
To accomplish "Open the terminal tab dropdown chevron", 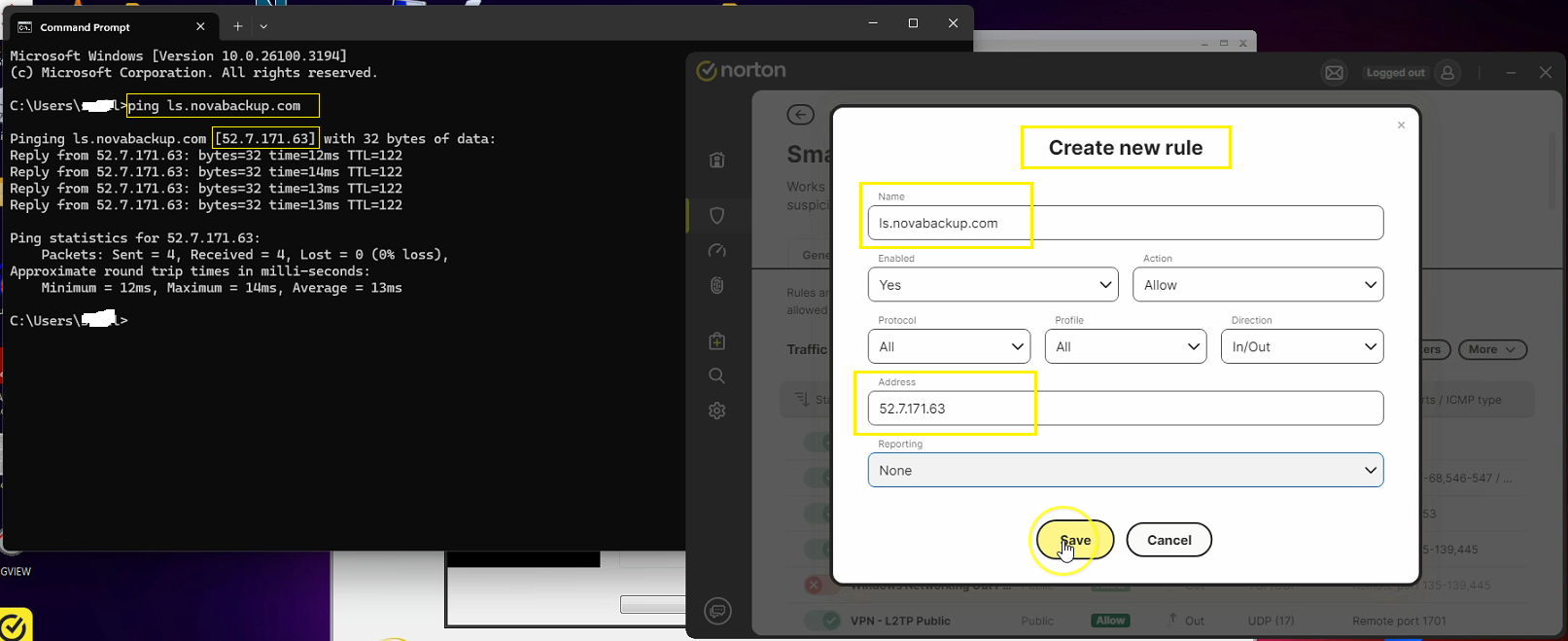I will click(263, 26).
